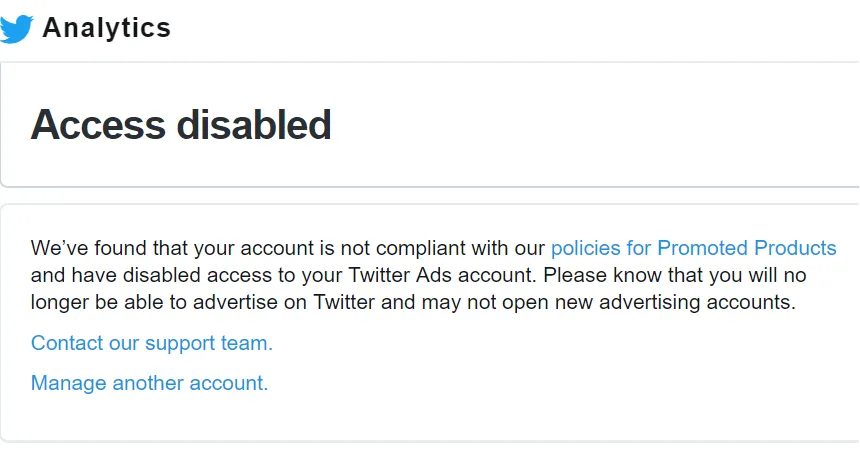Screen dimensions: 860x454
Task: Select the Manage another account link
Action: [x=149, y=383]
